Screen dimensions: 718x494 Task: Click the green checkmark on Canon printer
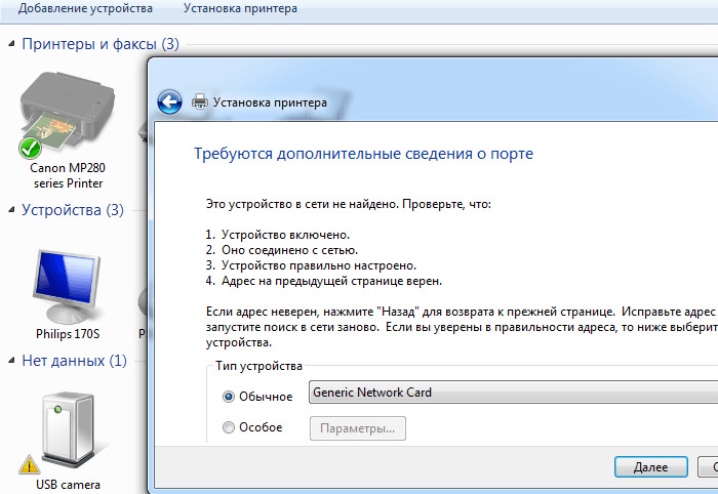point(30,148)
